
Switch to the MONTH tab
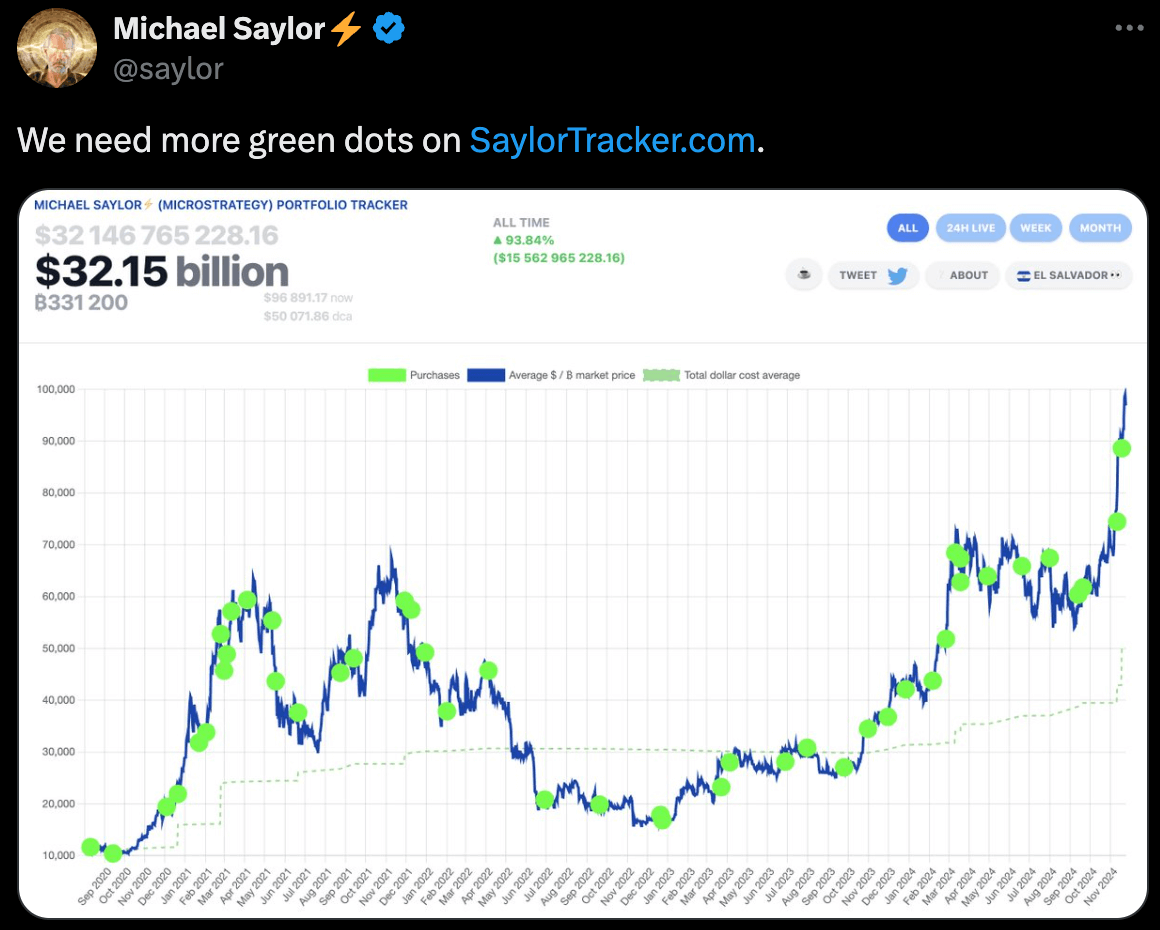tap(1100, 228)
